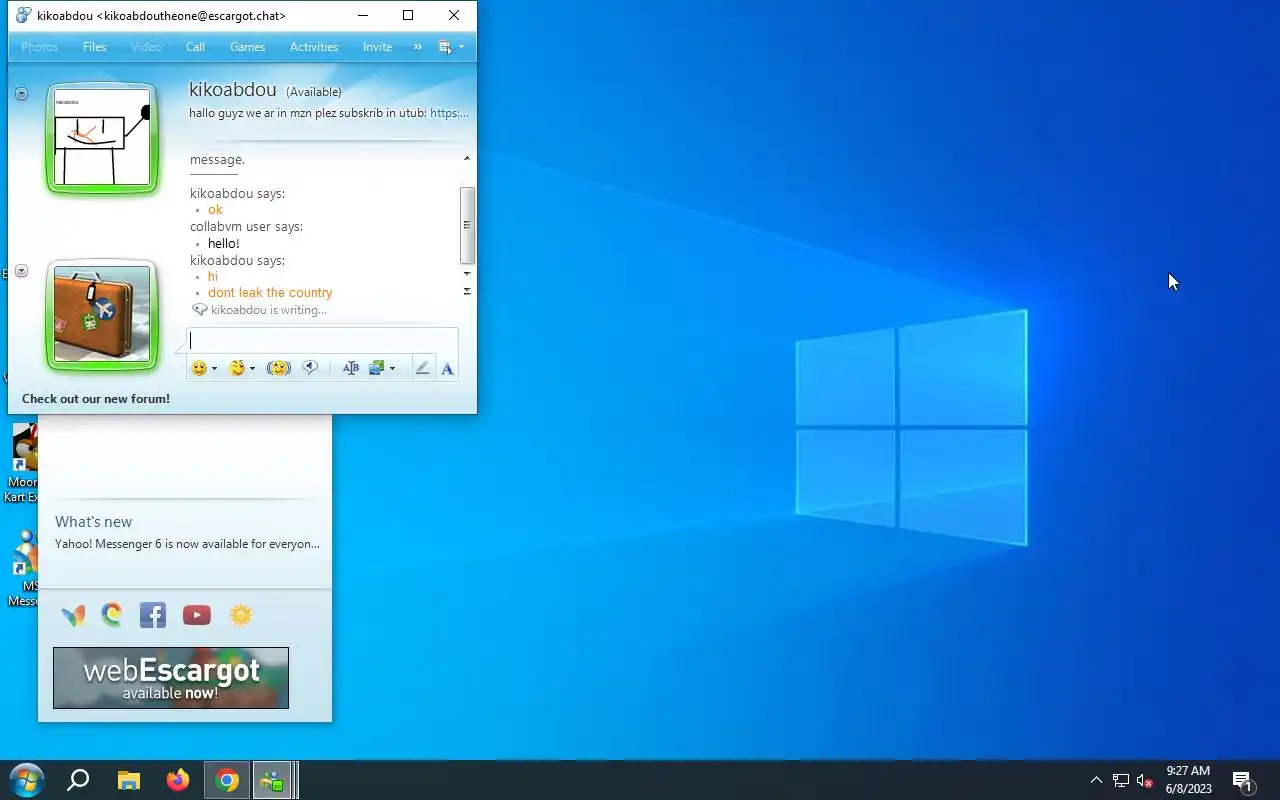This screenshot has height=800, width=1280.
Task: Click the Messenger taskbar button
Action: click(x=272, y=781)
